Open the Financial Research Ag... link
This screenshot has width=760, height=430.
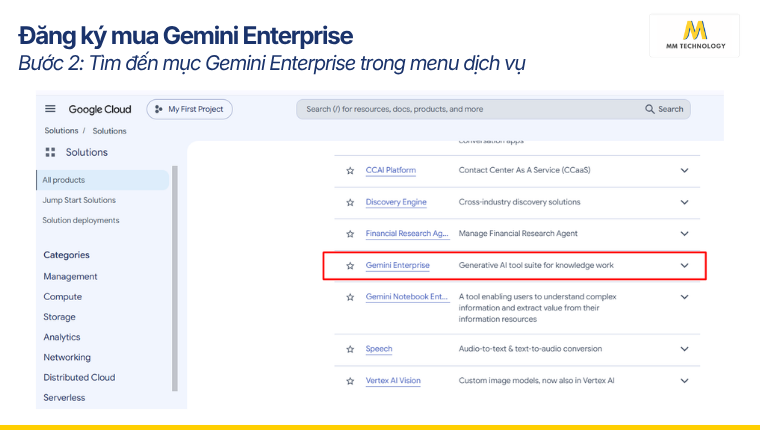407,234
